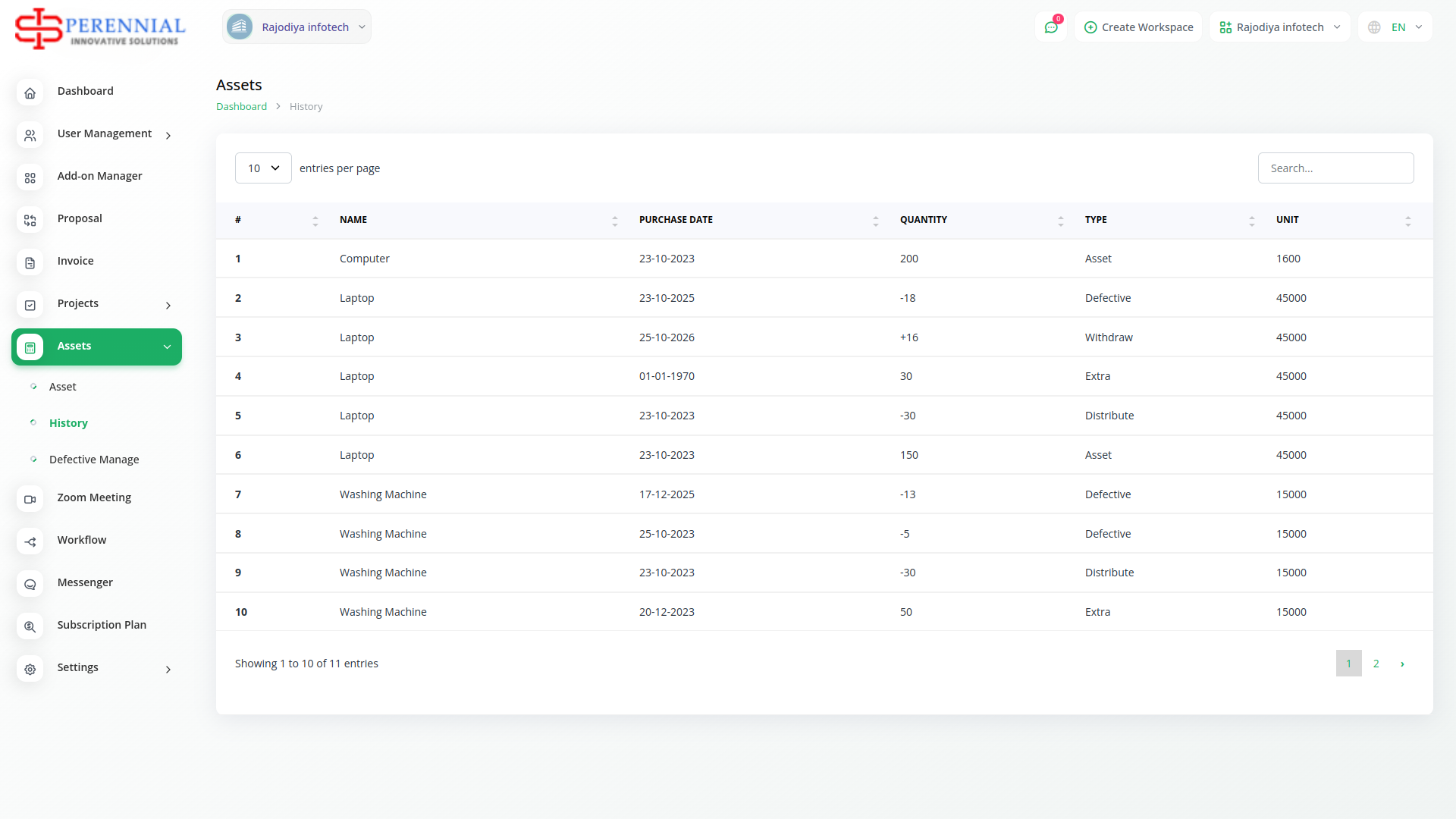Image resolution: width=1456 pixels, height=819 pixels.
Task: Expand the User Management submenu
Action: click(105, 133)
